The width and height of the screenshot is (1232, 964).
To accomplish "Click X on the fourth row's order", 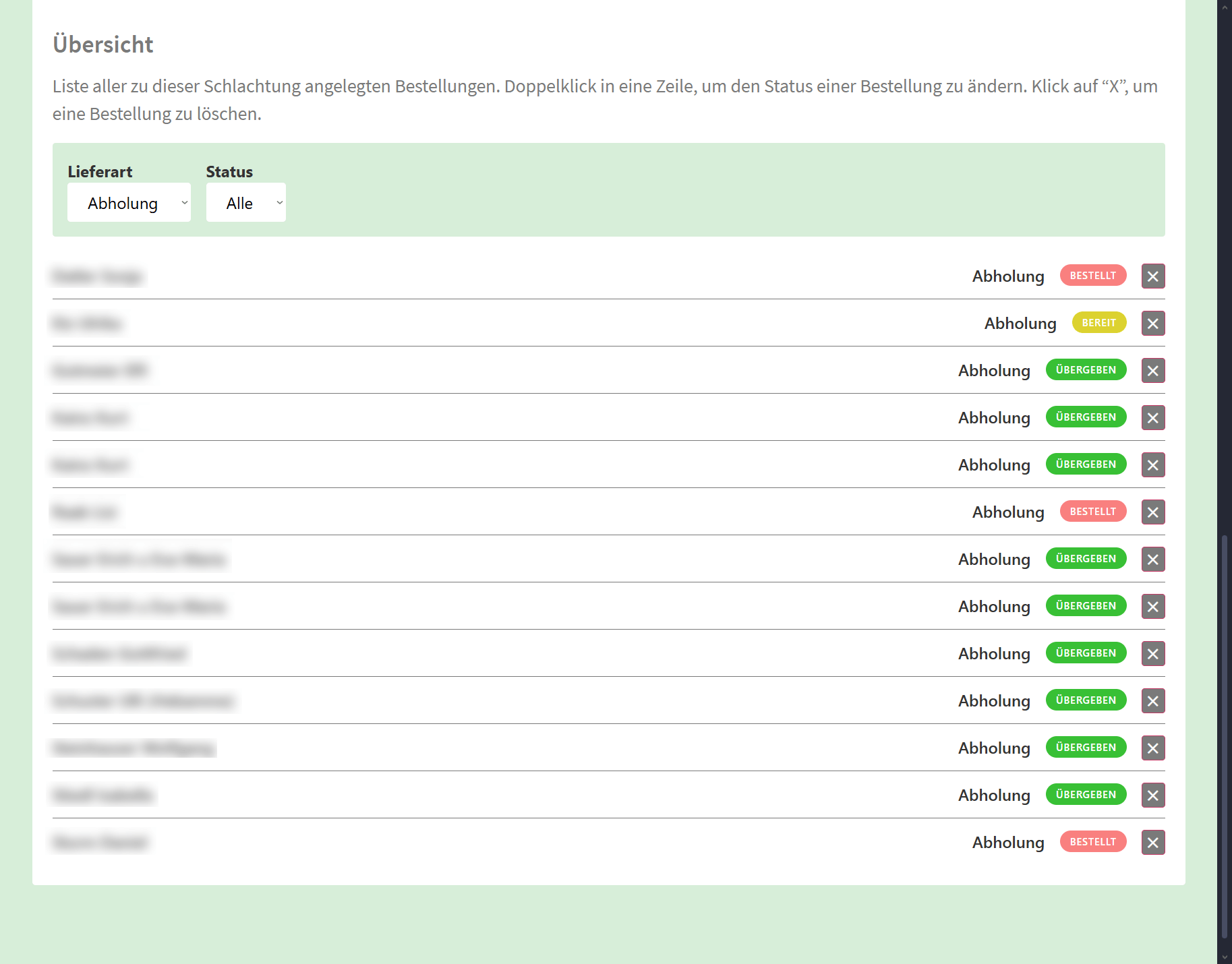I will point(1152,418).
